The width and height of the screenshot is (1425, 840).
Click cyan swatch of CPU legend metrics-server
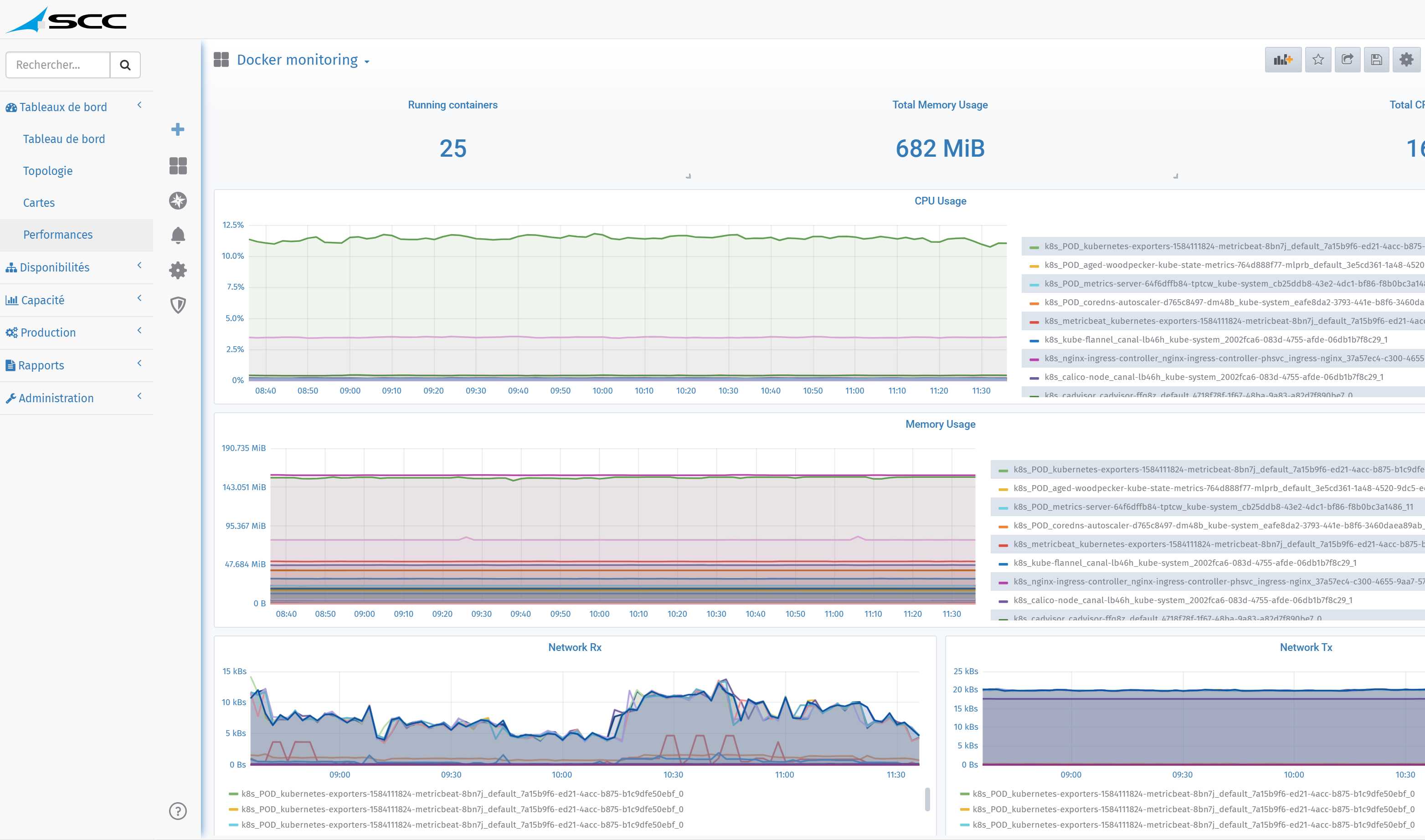(x=1034, y=285)
